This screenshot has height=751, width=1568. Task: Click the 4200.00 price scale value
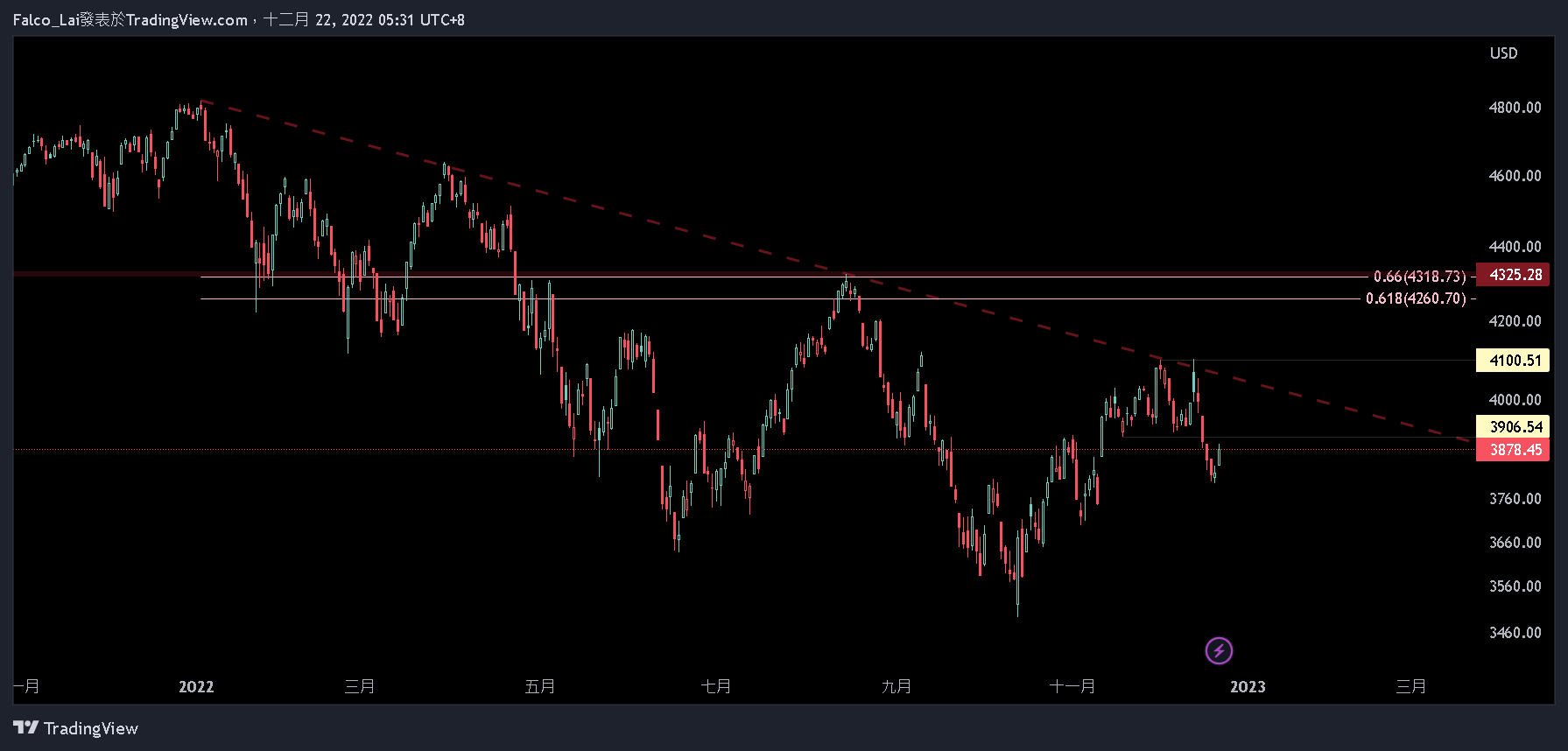click(x=1515, y=321)
